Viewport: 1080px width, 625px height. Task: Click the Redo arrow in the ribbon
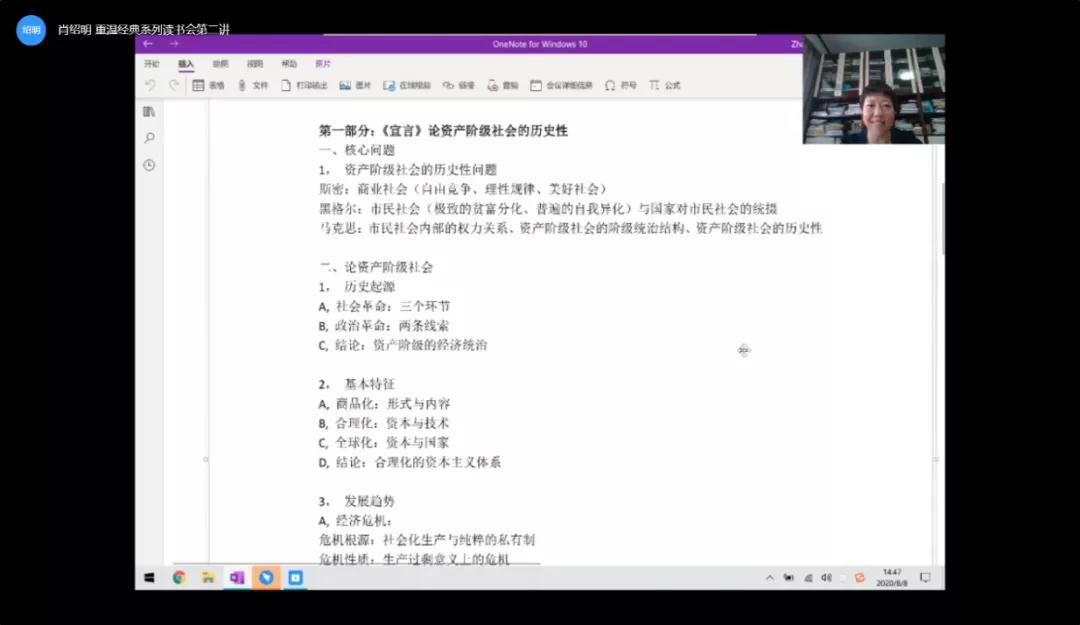[174, 86]
